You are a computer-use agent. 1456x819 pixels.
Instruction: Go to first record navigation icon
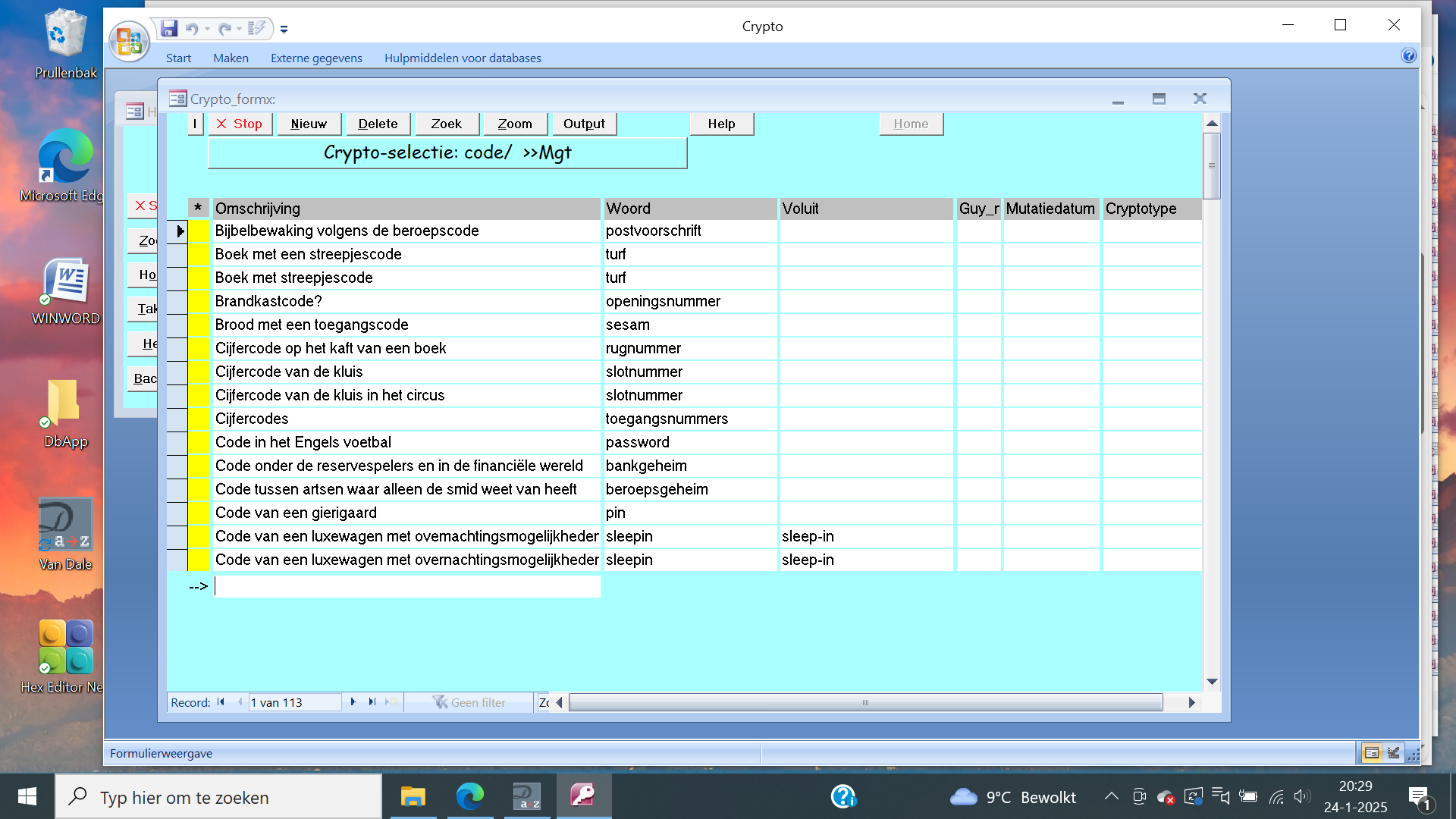coord(221,702)
